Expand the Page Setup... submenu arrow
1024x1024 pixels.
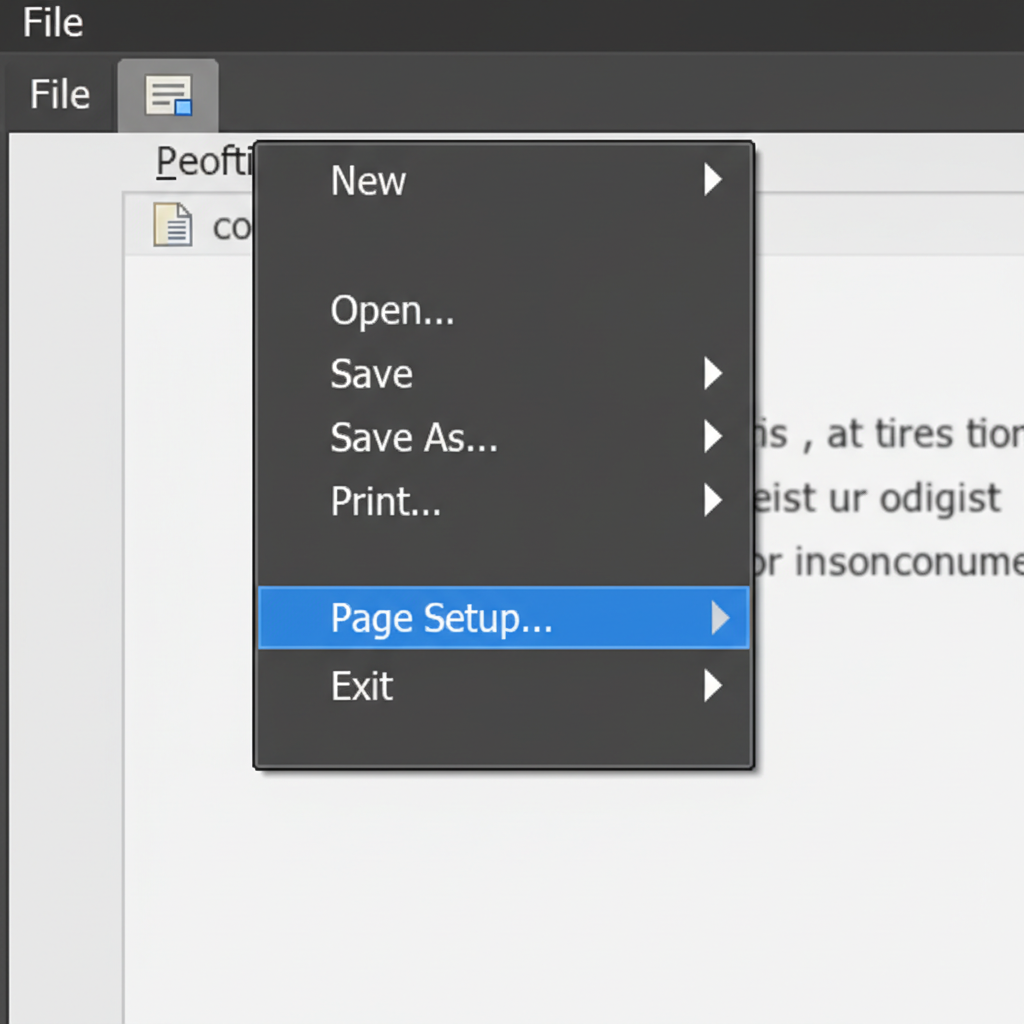tap(720, 619)
